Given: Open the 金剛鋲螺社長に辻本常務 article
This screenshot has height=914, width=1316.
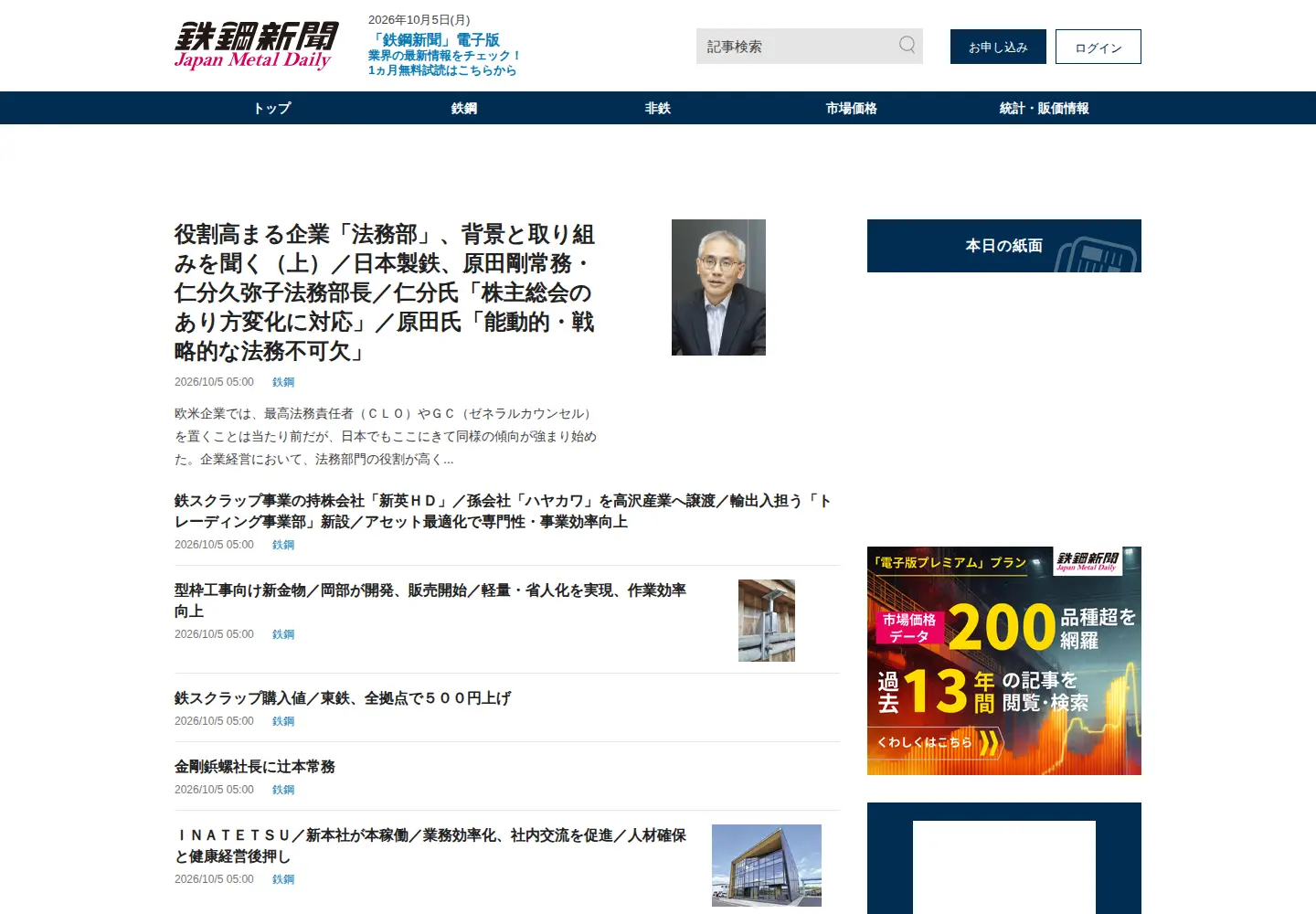Looking at the screenshot, I should [x=255, y=767].
